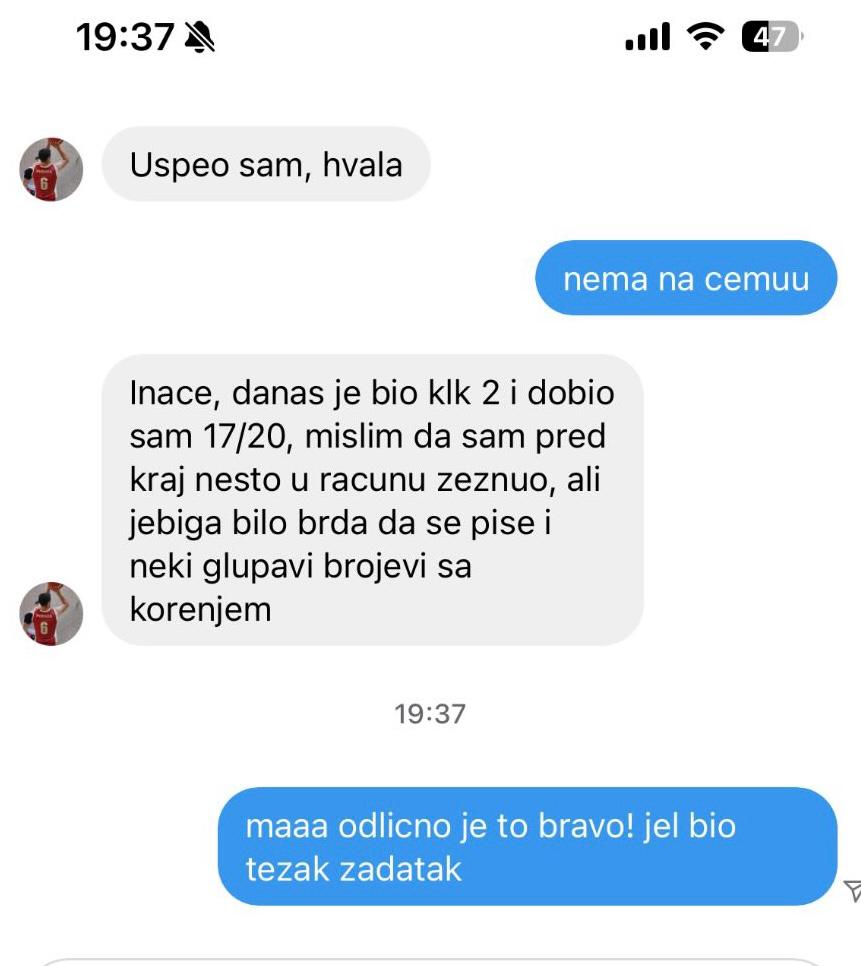
Task: Tap the Wi-Fi status icon
Action: [706, 36]
